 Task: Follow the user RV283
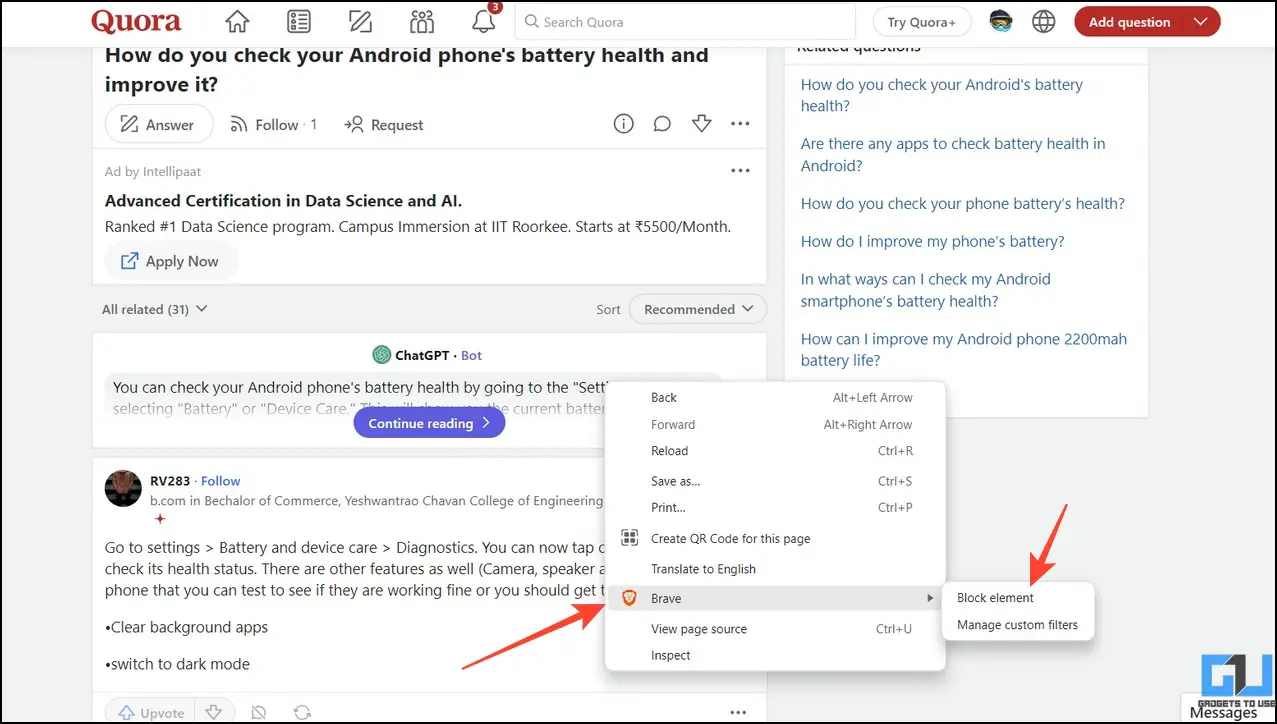[221, 481]
